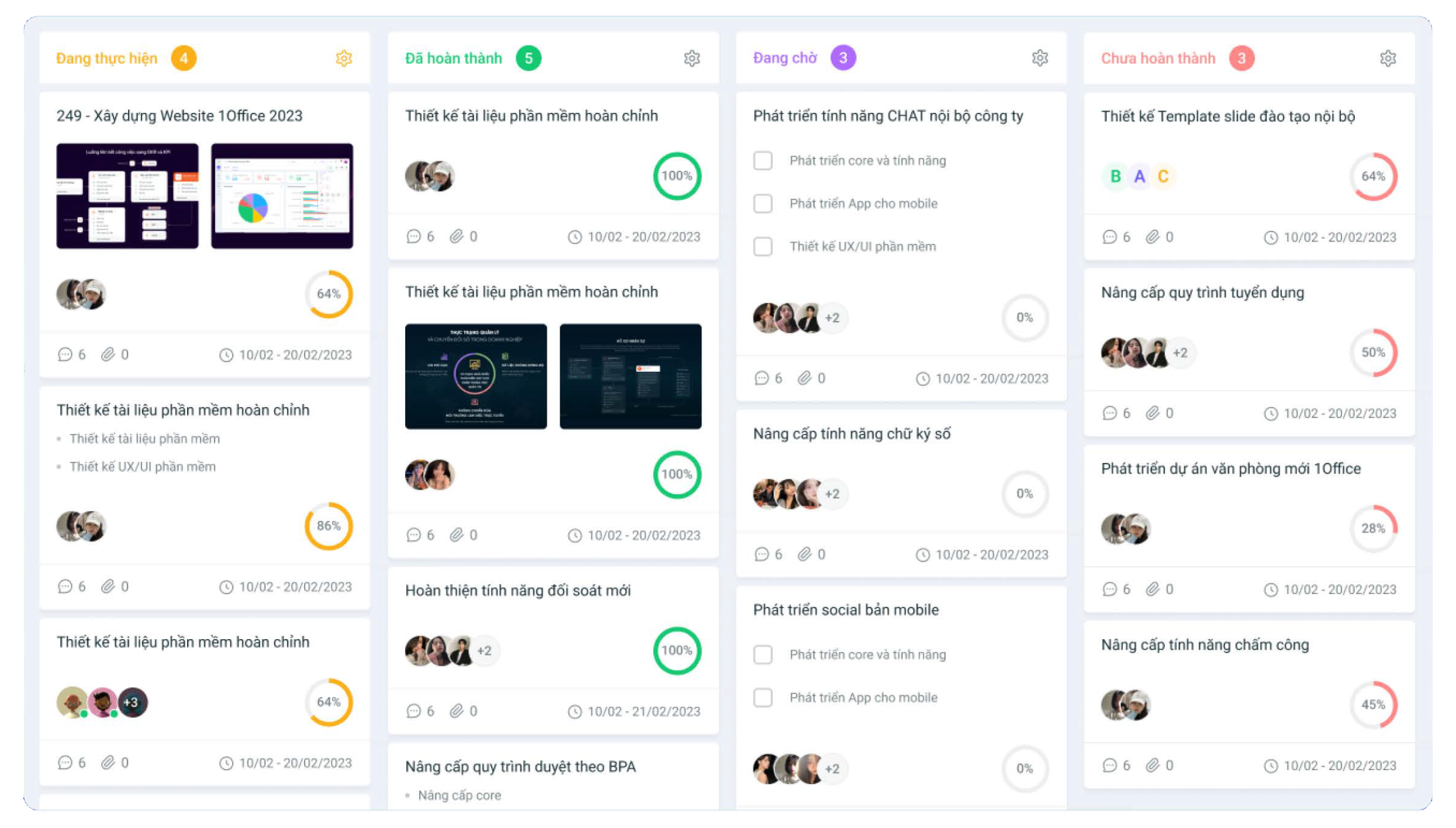1456x828 pixels.
Task: Open settings gear for Đang chờ column
Action: pyautogui.click(x=1040, y=58)
